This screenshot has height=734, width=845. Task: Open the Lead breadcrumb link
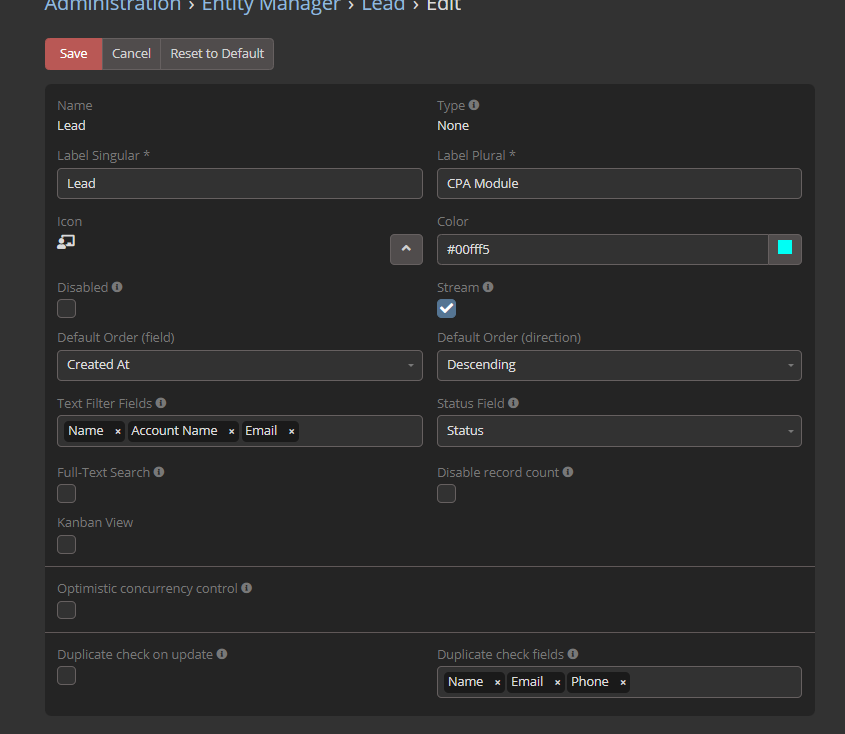point(383,5)
